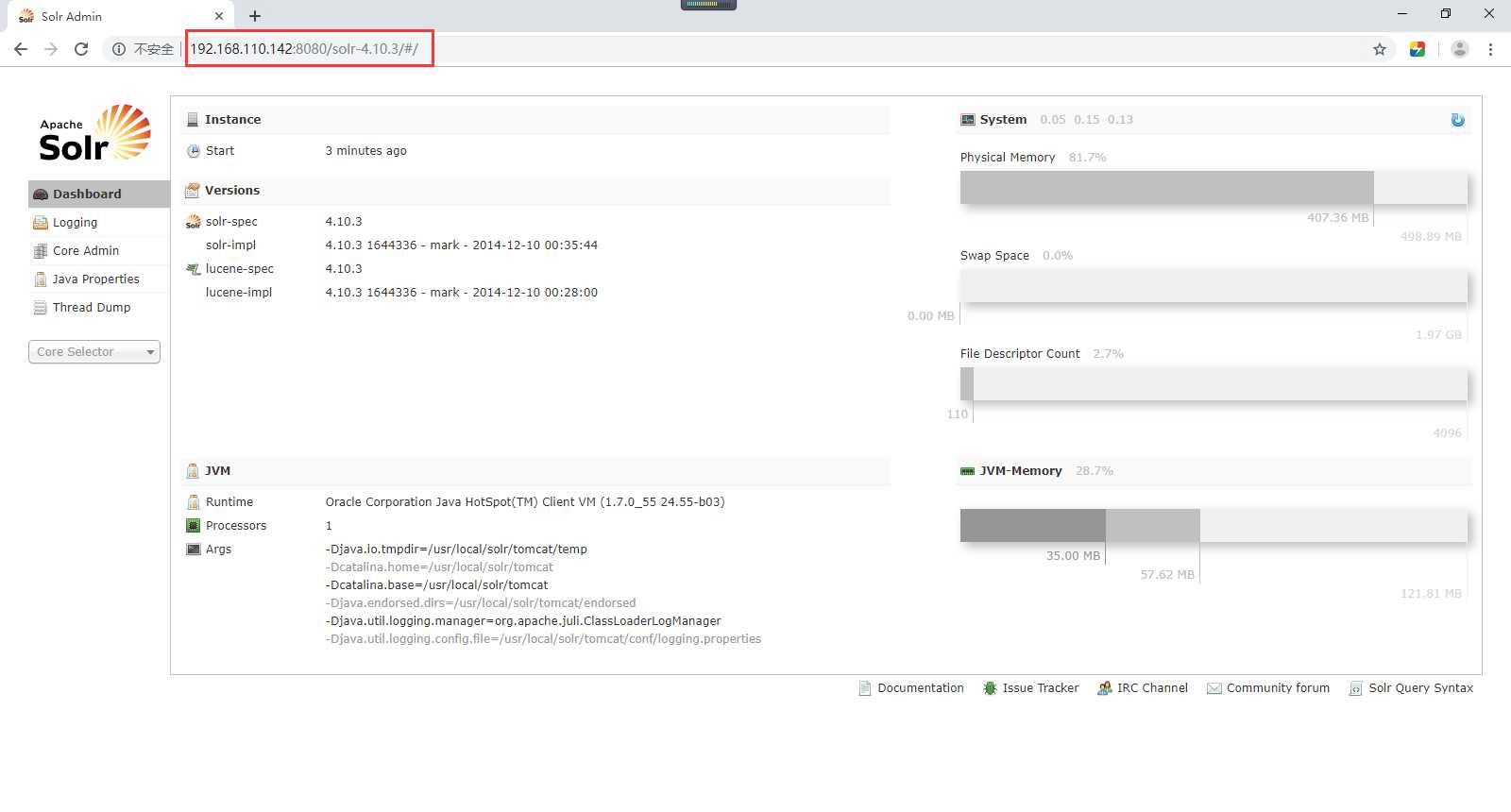
Task: Click the 407.36 MB memory value
Action: 1337,218
